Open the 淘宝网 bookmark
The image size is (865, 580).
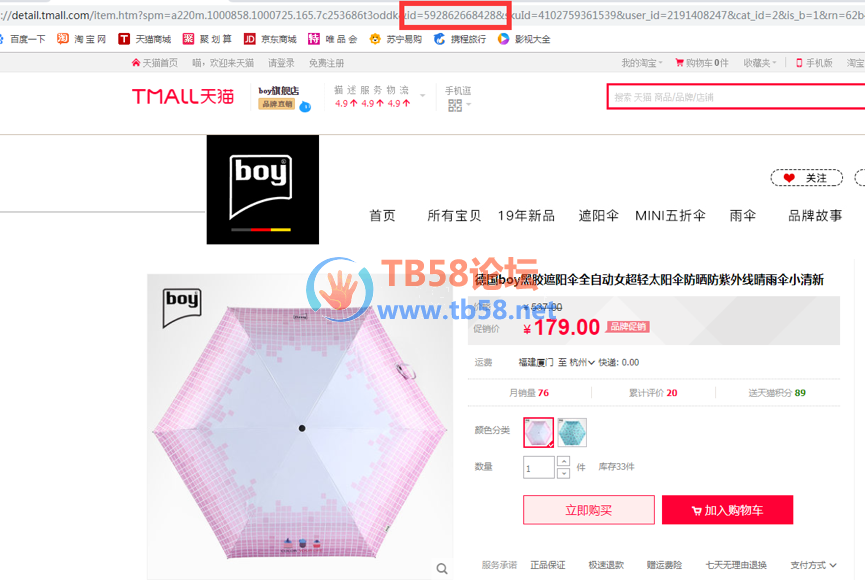(81, 39)
